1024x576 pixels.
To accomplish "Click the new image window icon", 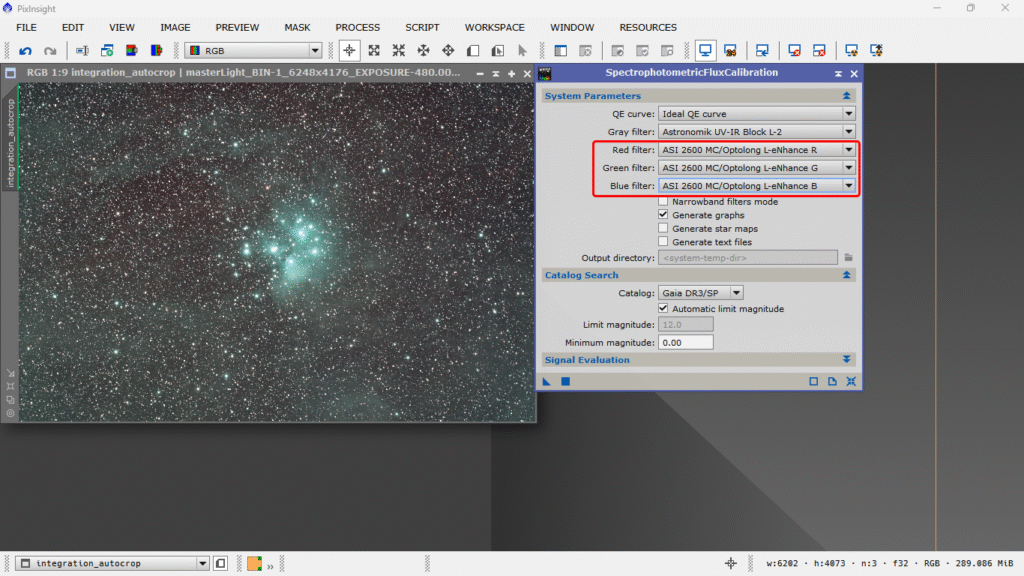I will coord(107,50).
